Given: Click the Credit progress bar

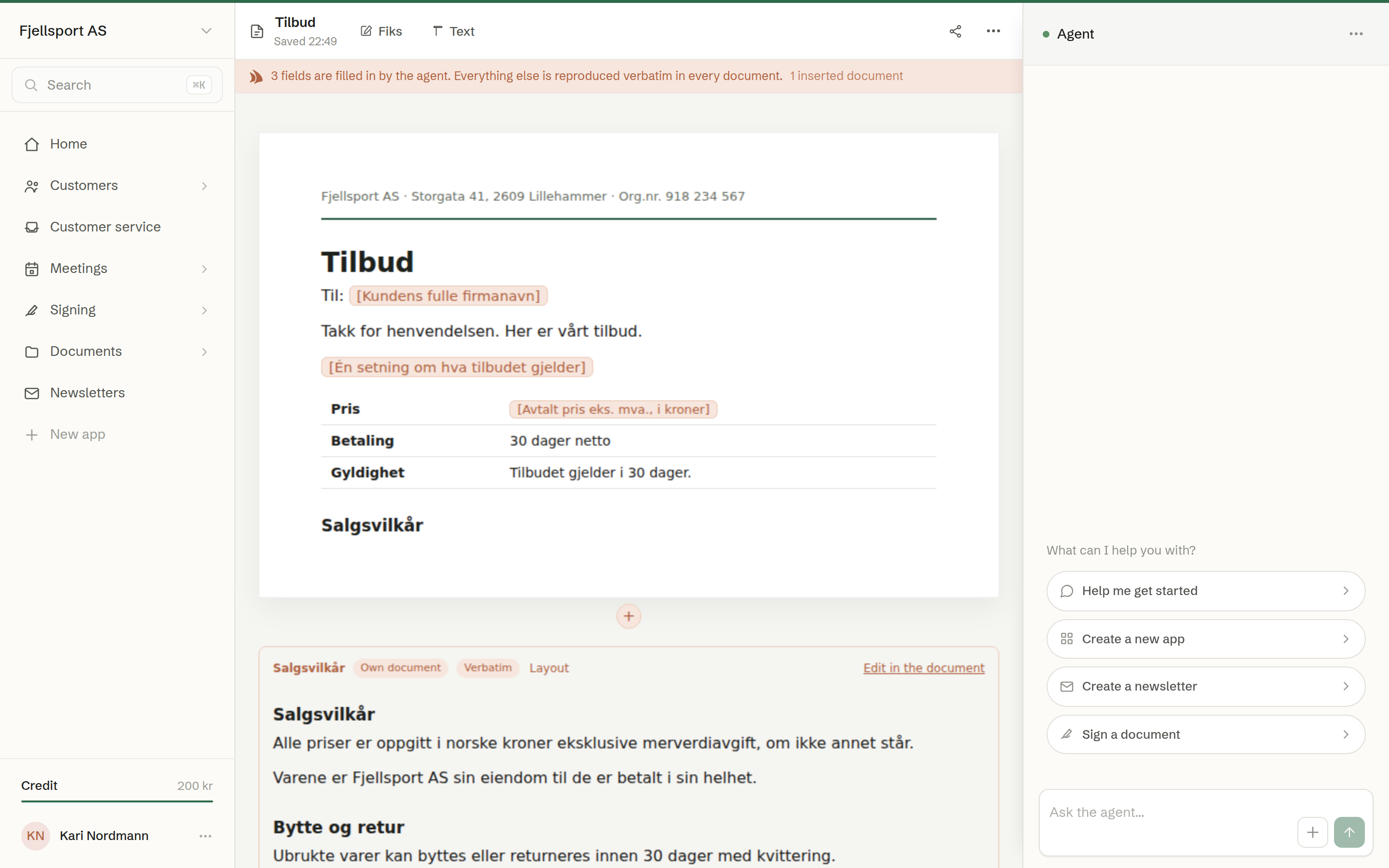Looking at the screenshot, I should click(x=117, y=801).
